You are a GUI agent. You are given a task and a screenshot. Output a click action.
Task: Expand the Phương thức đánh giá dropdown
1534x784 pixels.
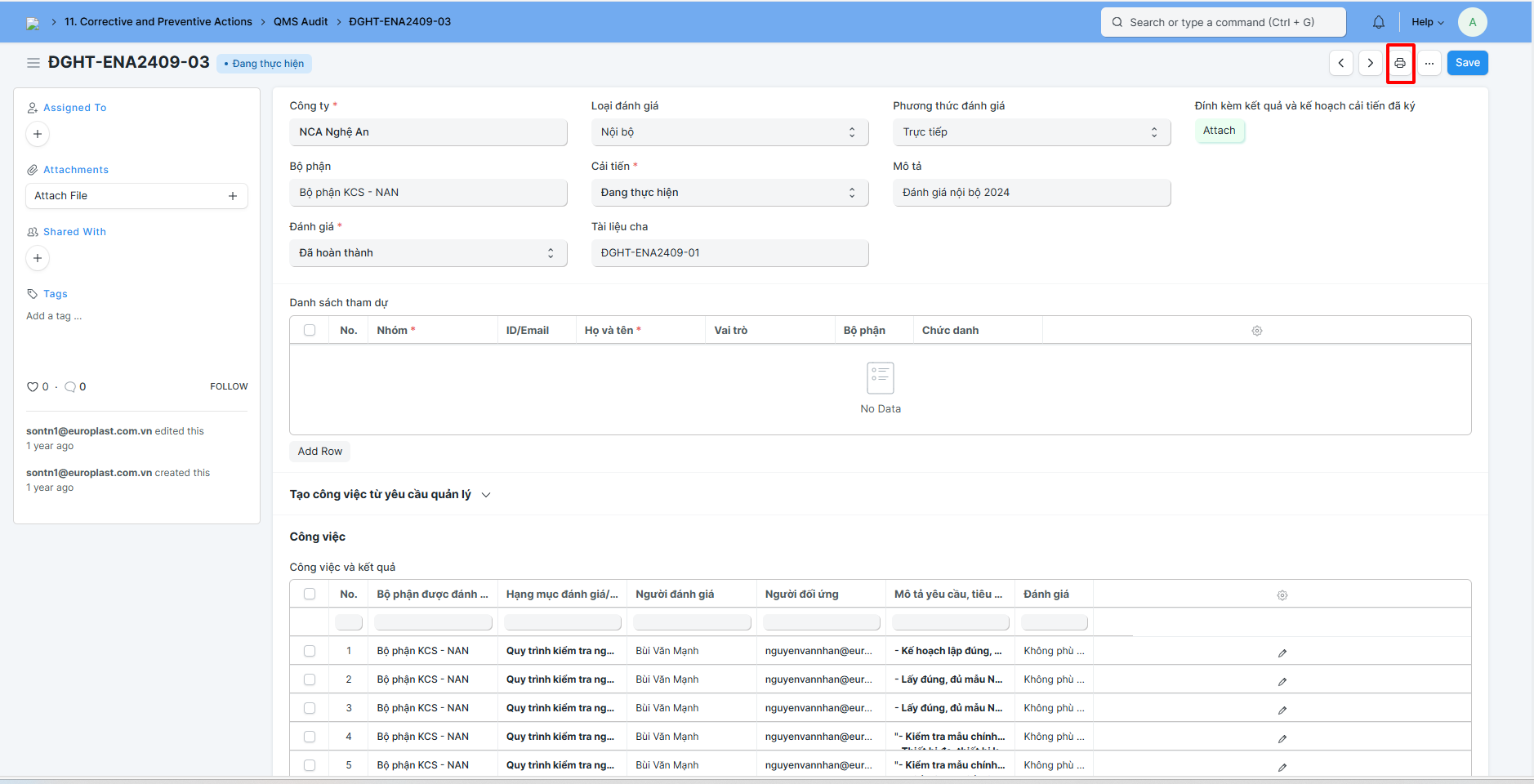(x=1031, y=132)
